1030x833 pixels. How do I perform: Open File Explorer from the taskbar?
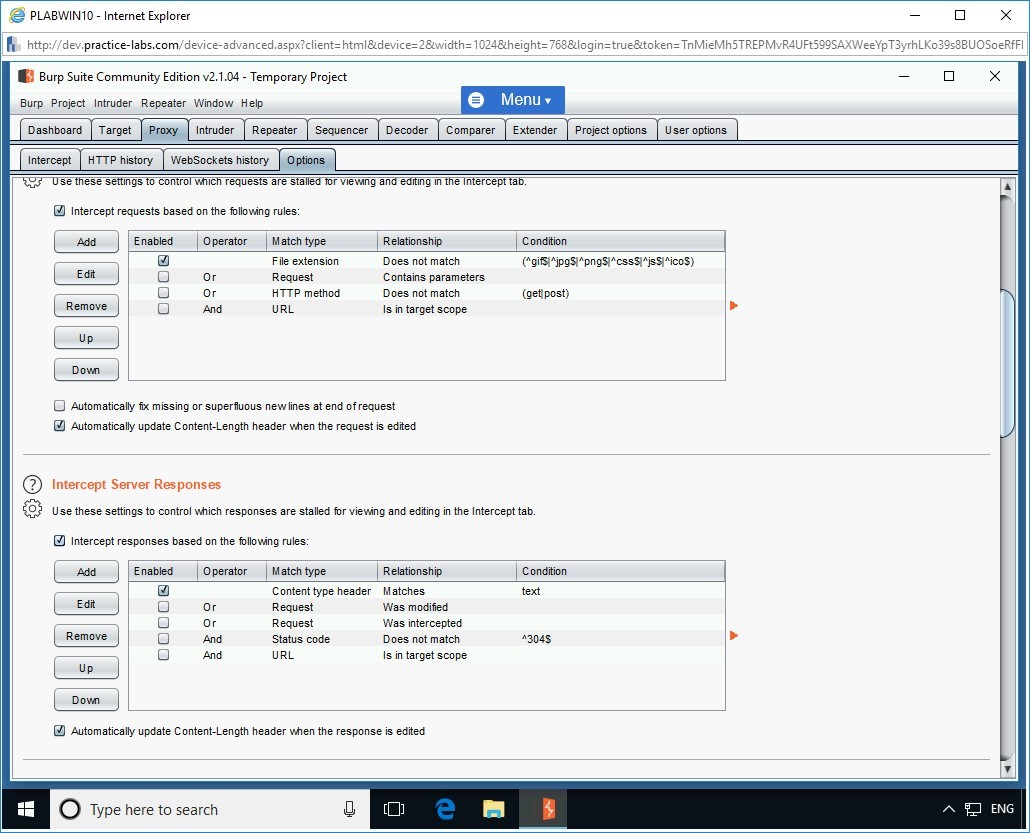pos(493,809)
